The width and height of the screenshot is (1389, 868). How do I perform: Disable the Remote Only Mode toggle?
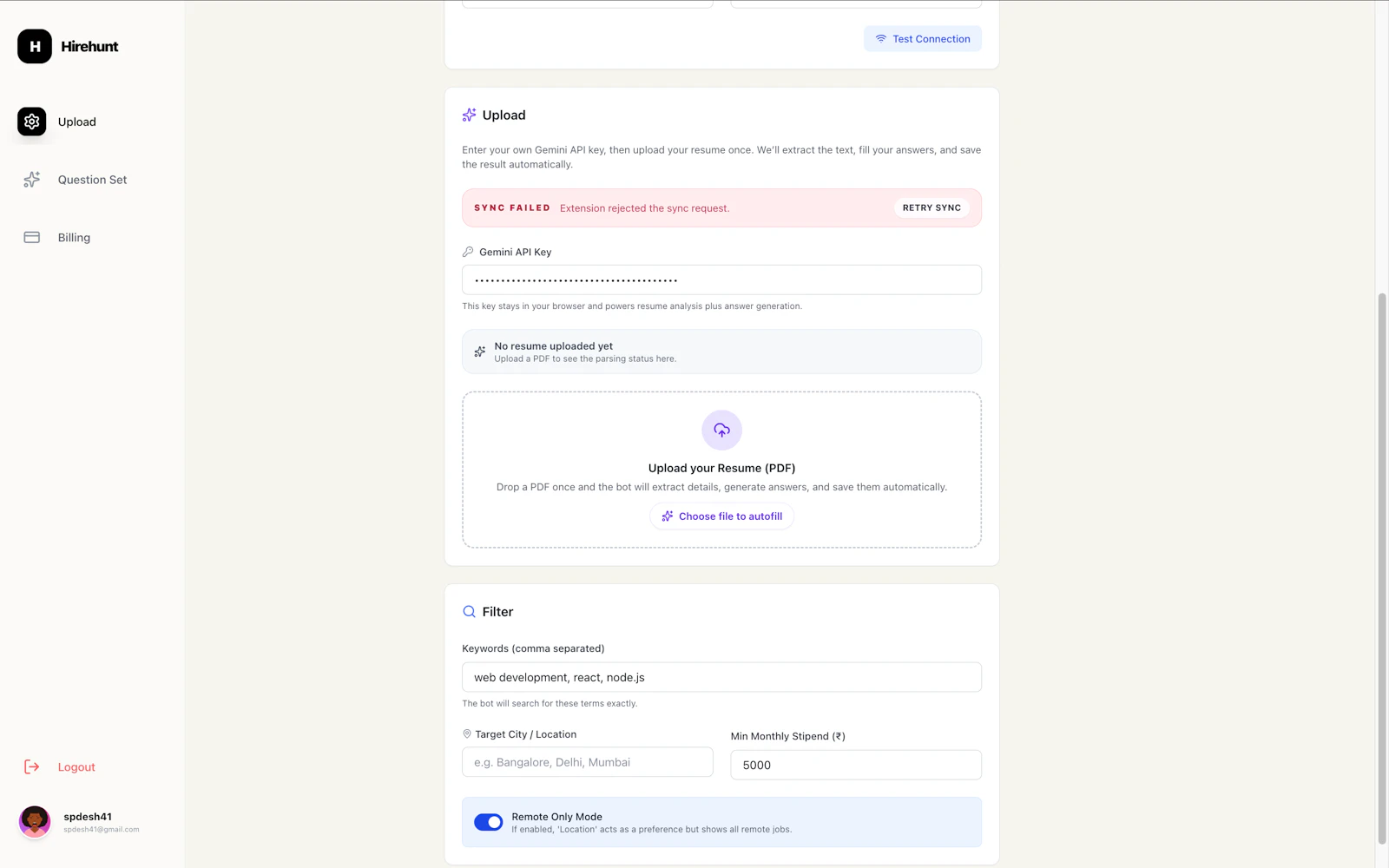click(x=489, y=822)
